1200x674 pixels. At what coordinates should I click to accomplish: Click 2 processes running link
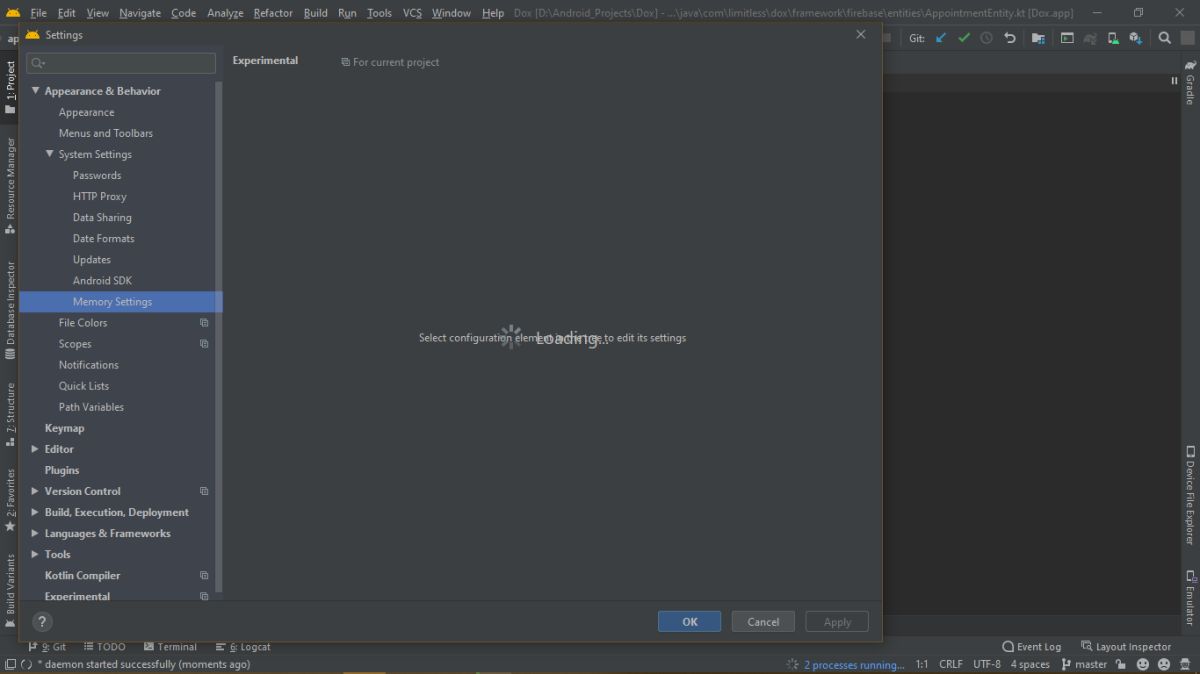coord(854,665)
